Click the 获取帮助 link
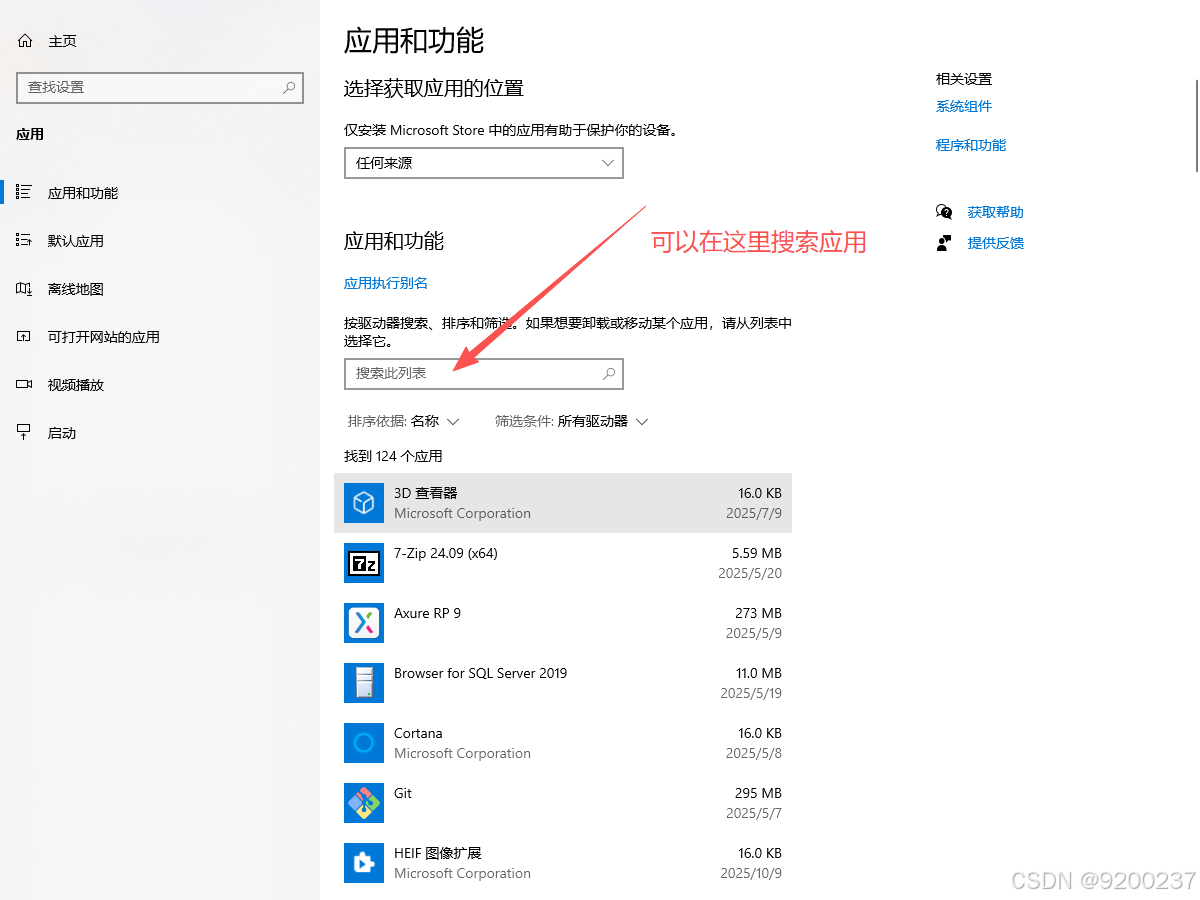Viewport: 1200px width, 900px height. click(996, 212)
